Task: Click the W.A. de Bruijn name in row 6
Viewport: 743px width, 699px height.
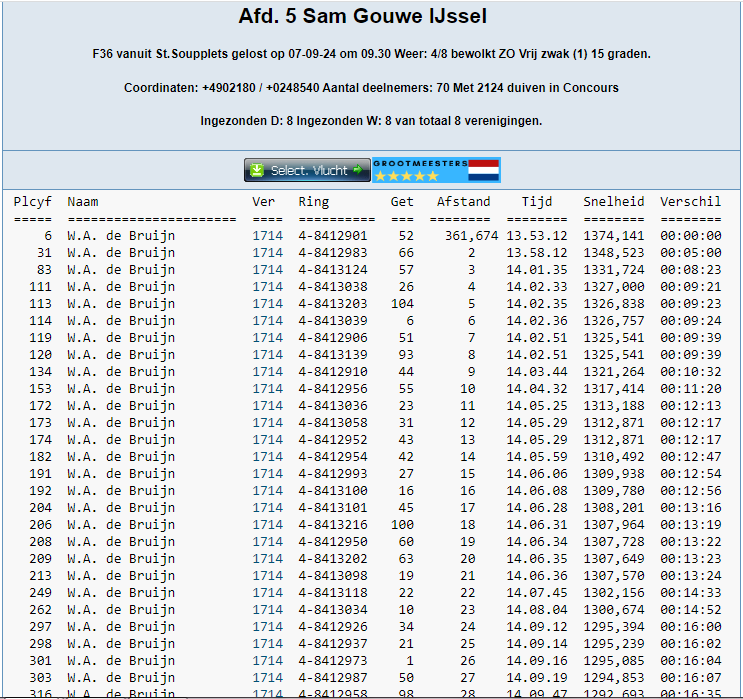Action: (x=121, y=236)
